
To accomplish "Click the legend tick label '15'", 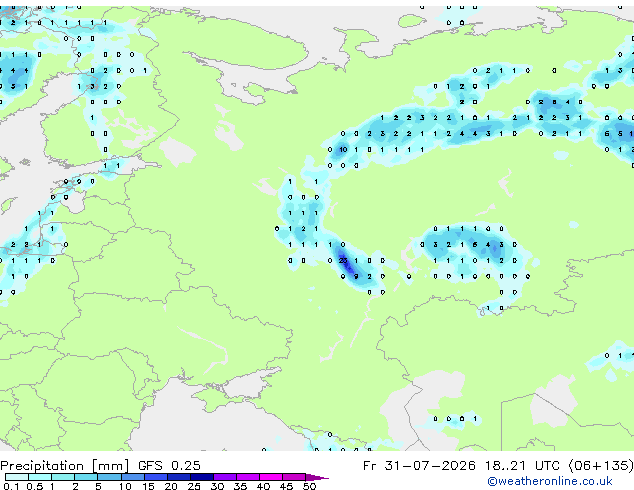I will click(148, 486).
